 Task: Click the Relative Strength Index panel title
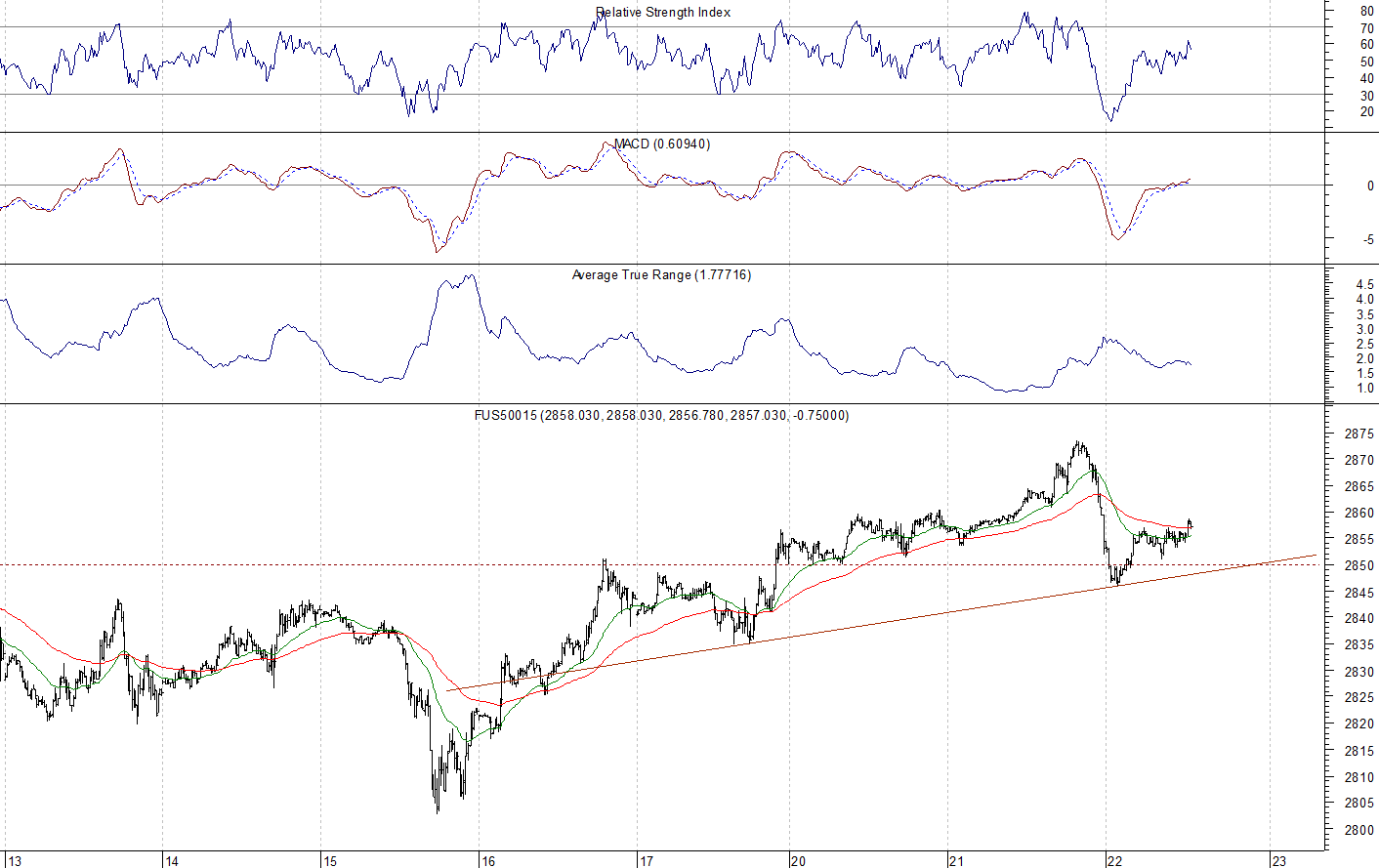[x=663, y=13]
